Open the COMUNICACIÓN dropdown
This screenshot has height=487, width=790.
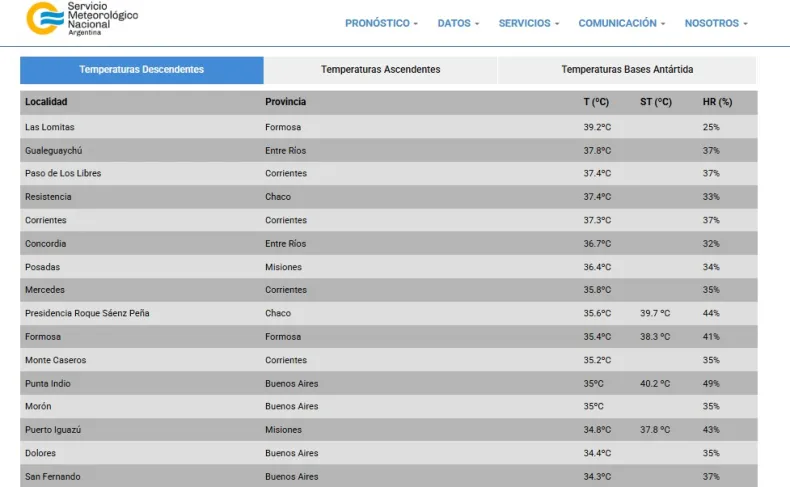(x=622, y=23)
